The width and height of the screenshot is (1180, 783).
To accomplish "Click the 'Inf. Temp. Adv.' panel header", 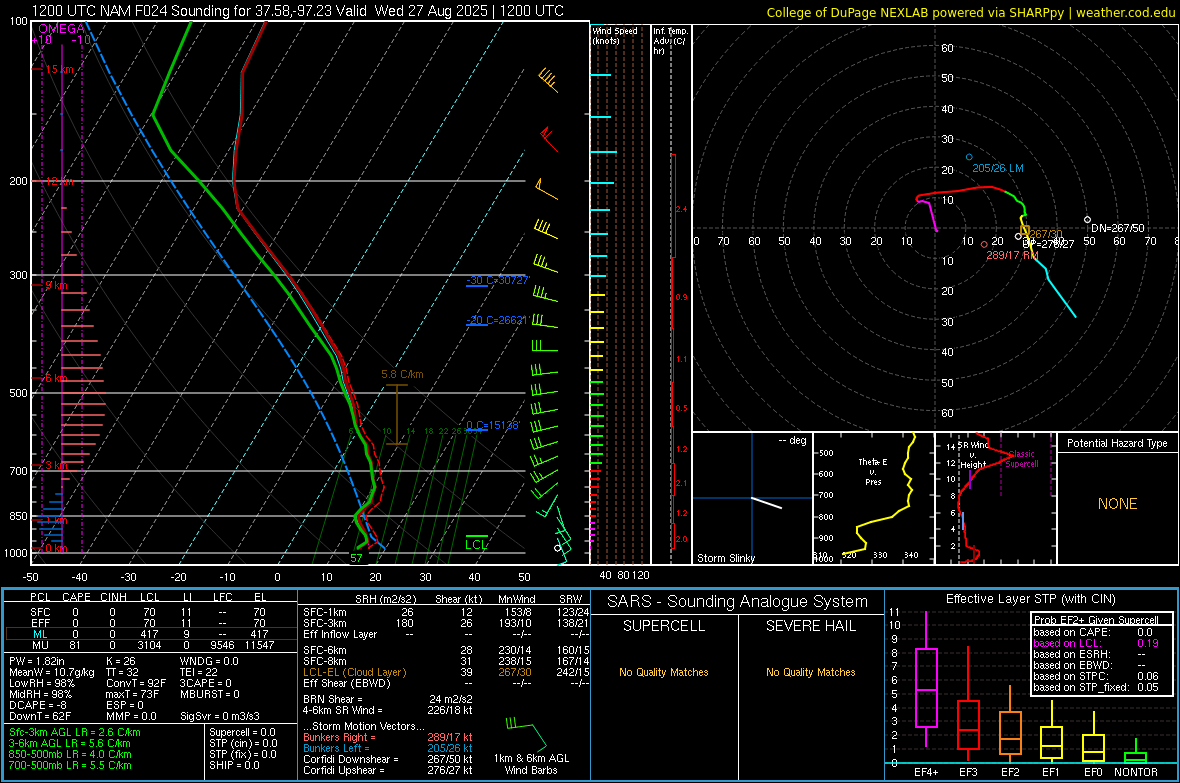I will pyautogui.click(x=670, y=41).
